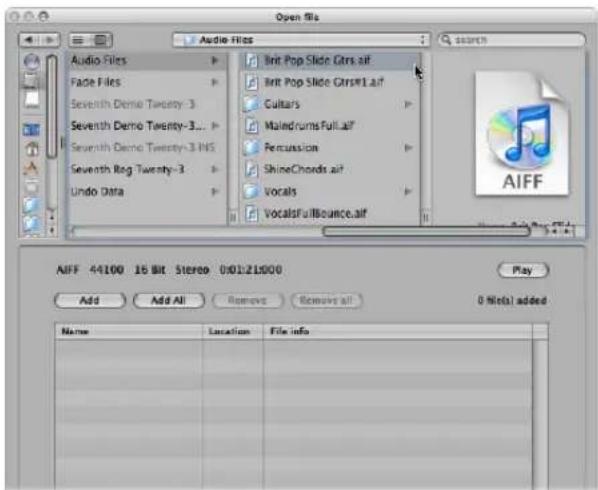
Task: Click the Remove all button
Action: pyautogui.click(x=326, y=300)
